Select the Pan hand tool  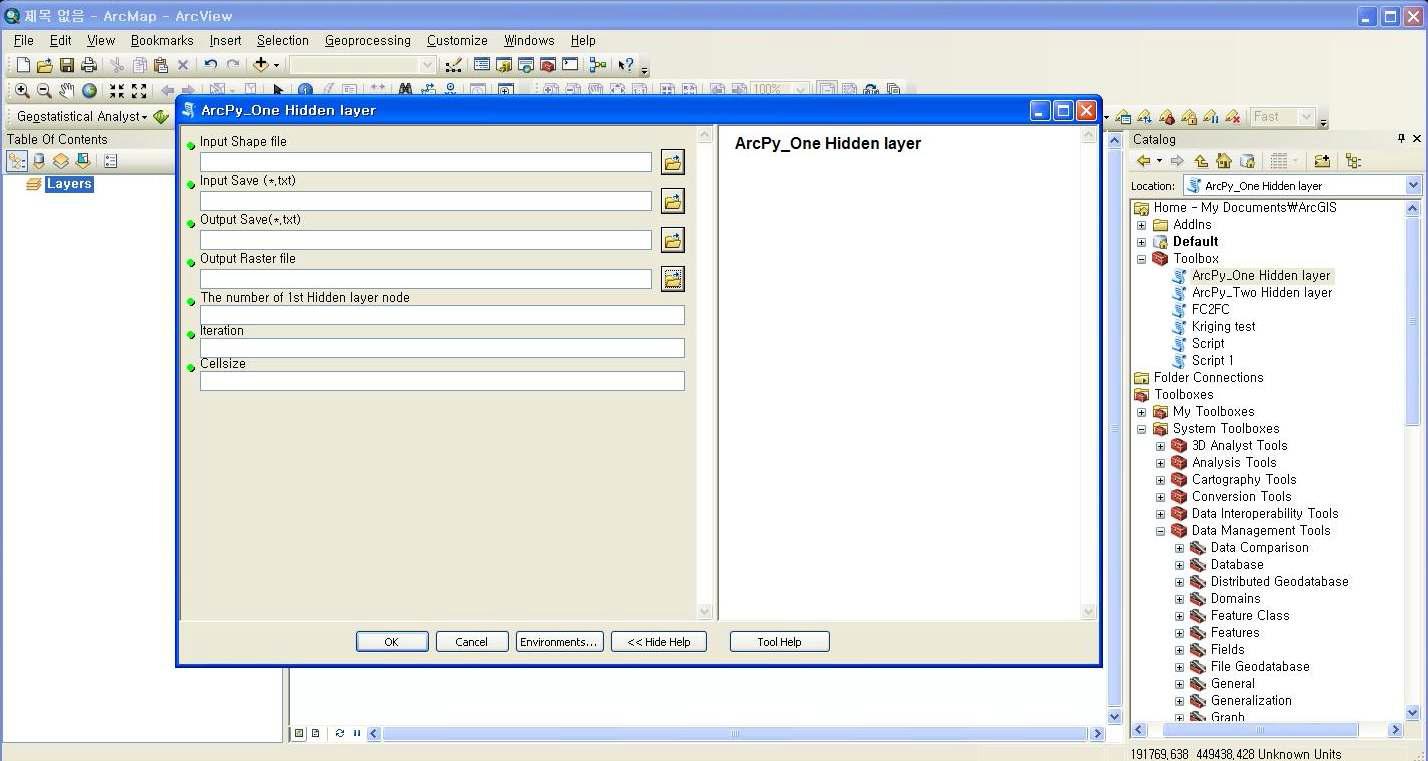(66, 90)
